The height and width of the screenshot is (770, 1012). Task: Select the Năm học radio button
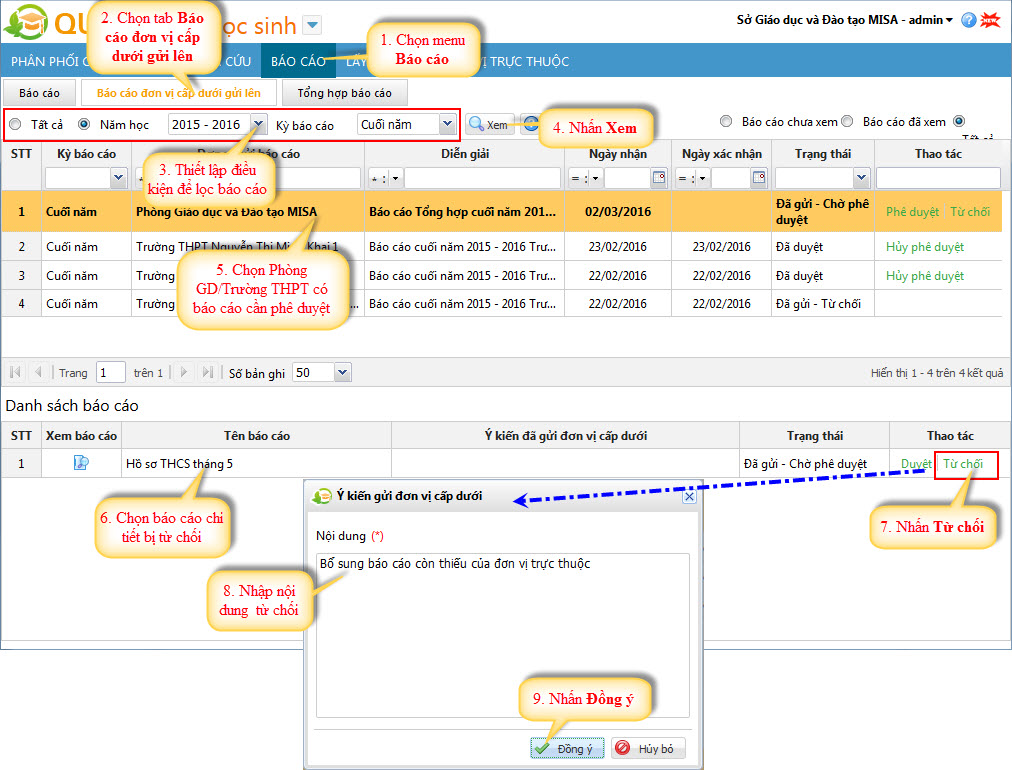pyautogui.click(x=84, y=124)
